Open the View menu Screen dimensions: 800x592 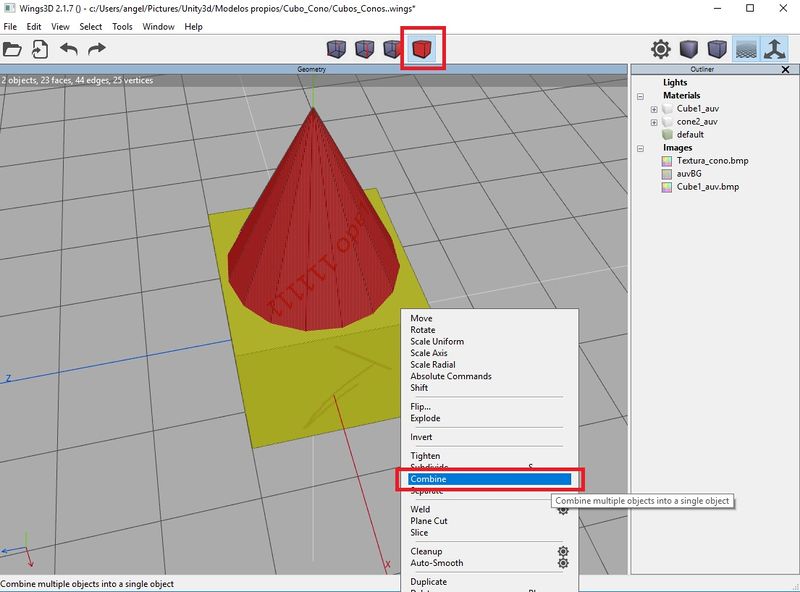point(60,27)
